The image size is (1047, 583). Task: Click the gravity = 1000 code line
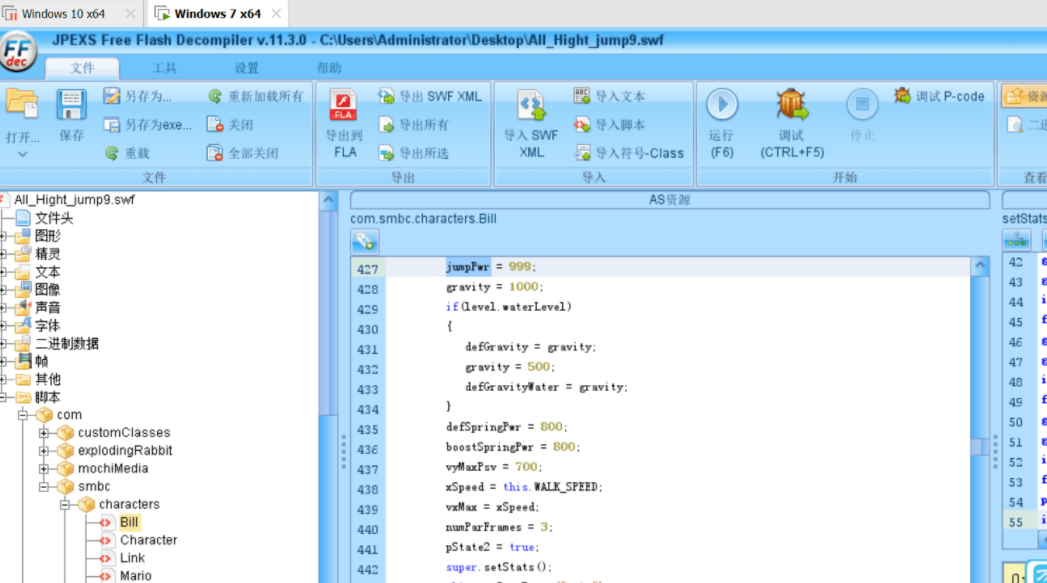495,286
